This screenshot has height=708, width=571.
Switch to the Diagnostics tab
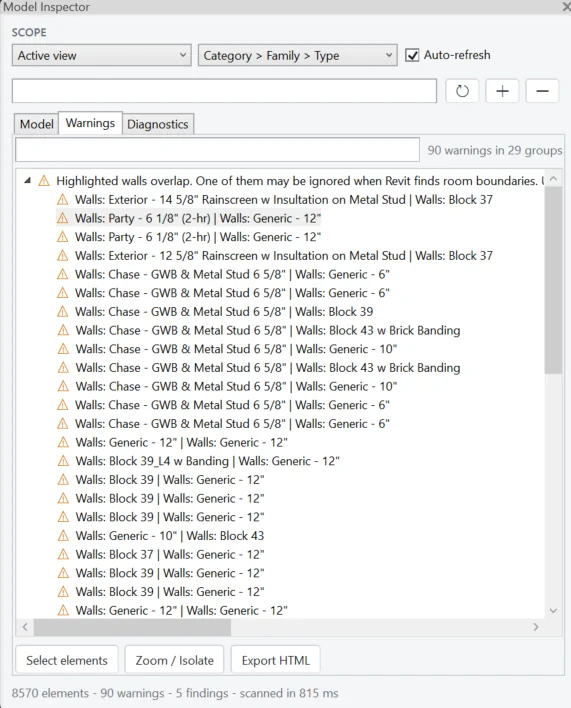[x=158, y=124]
